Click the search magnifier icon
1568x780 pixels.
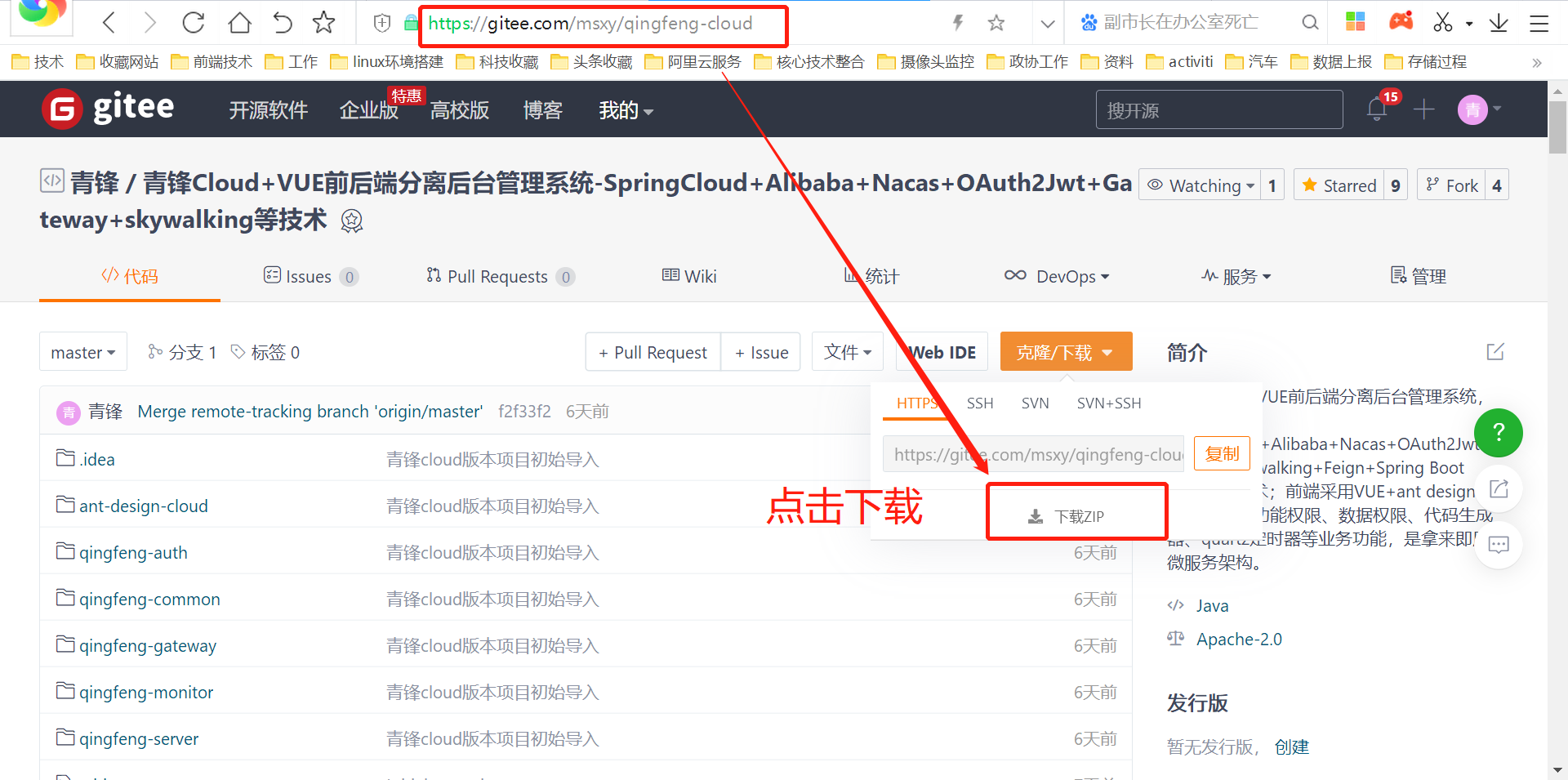pos(1310,23)
